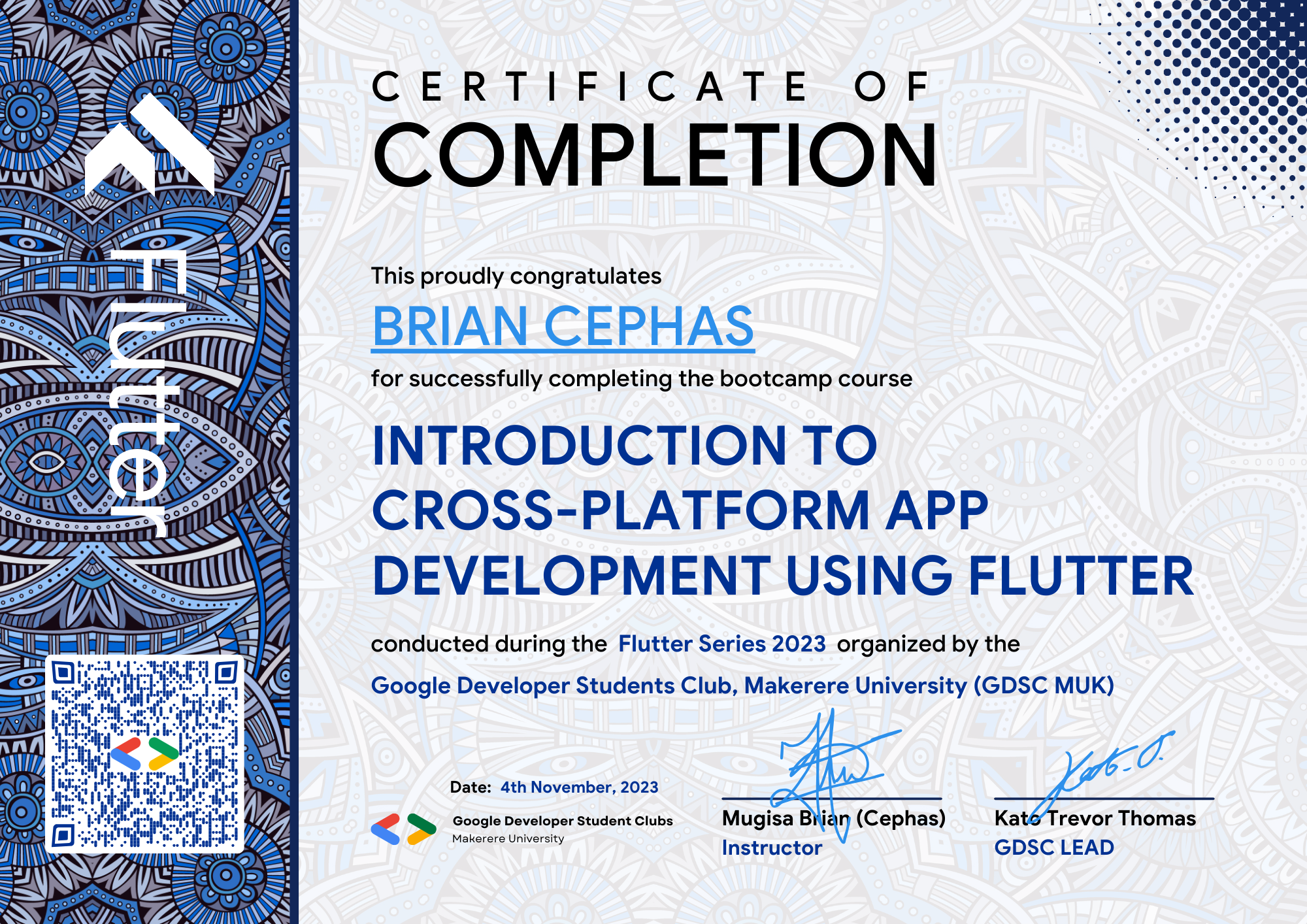This screenshot has width=1307, height=924.
Task: Click the GDSC LEAD title label
Action: pos(1054,848)
